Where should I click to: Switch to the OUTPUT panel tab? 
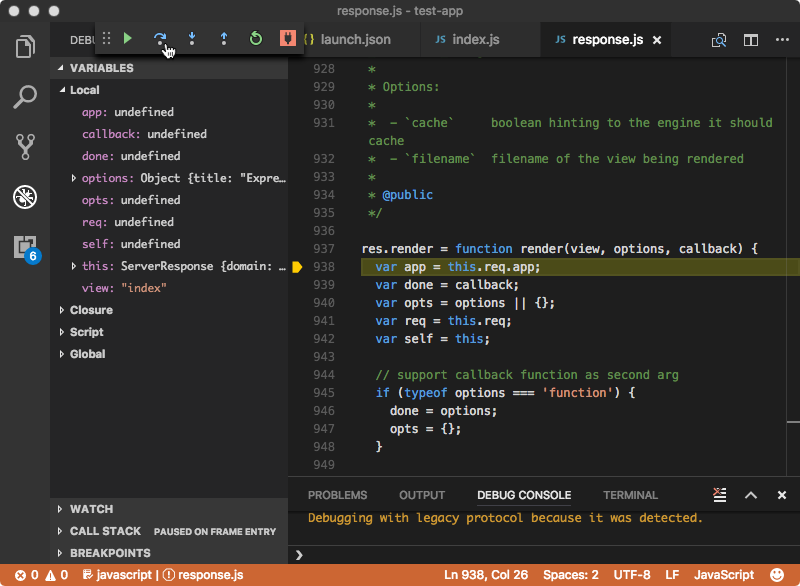[422, 495]
